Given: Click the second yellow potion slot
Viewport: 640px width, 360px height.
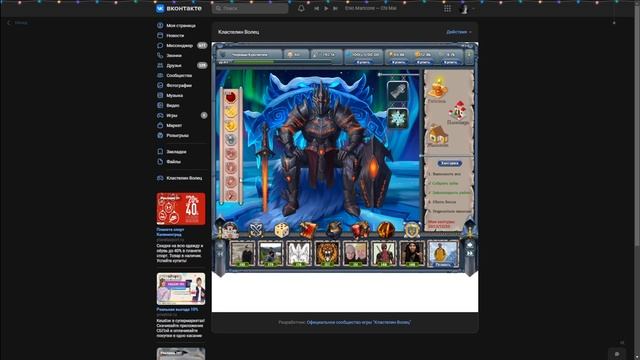Looking at the screenshot, I should (x=231, y=126).
